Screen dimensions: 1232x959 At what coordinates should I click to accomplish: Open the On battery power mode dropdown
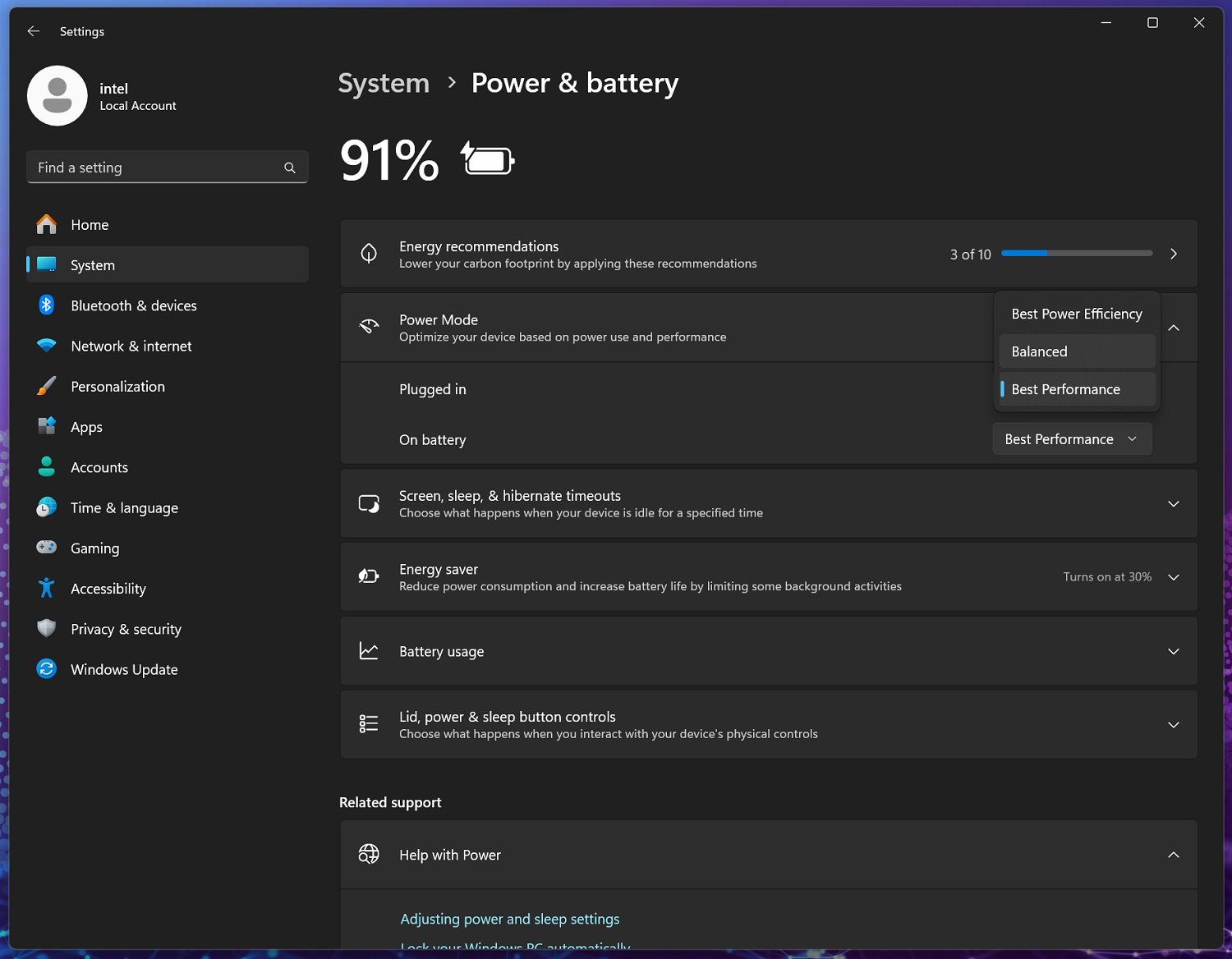click(1071, 439)
